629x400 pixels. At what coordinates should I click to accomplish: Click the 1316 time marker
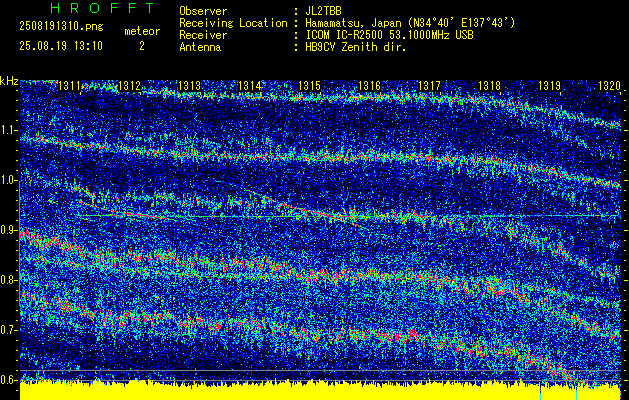[x=369, y=86]
